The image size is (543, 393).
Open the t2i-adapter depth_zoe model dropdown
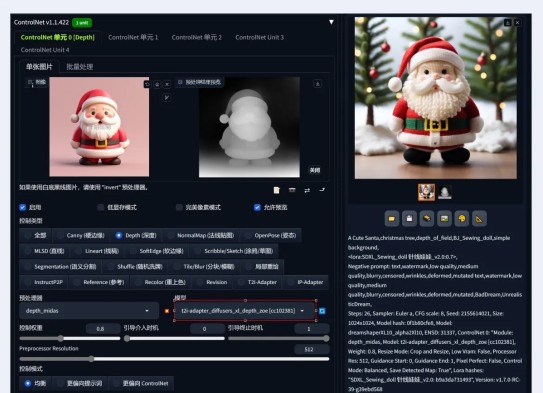[245, 311]
